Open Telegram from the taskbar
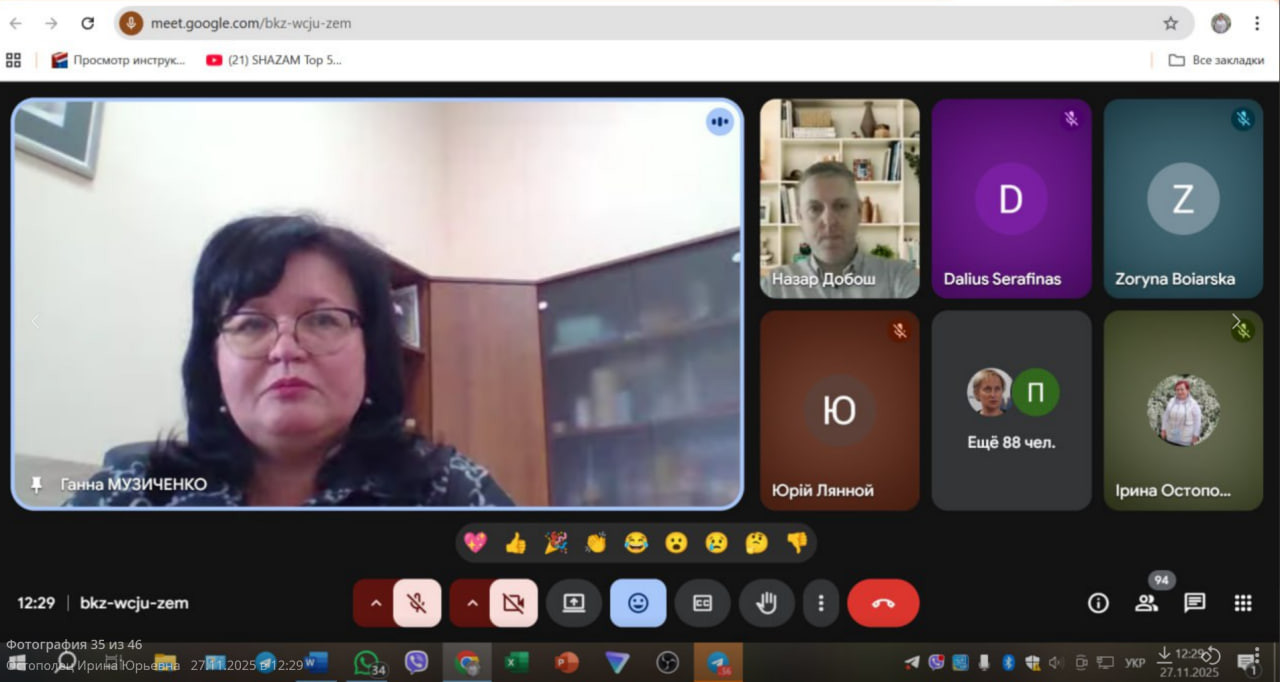 (718, 662)
